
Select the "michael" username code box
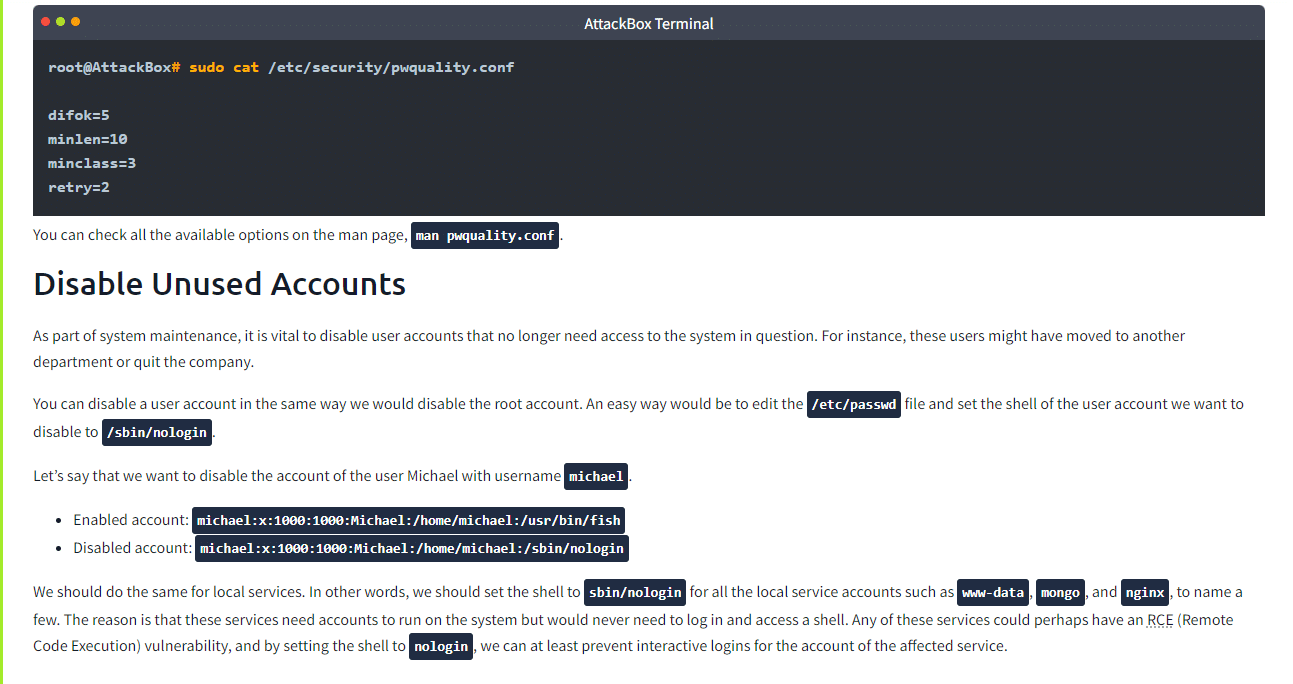[x=595, y=476]
